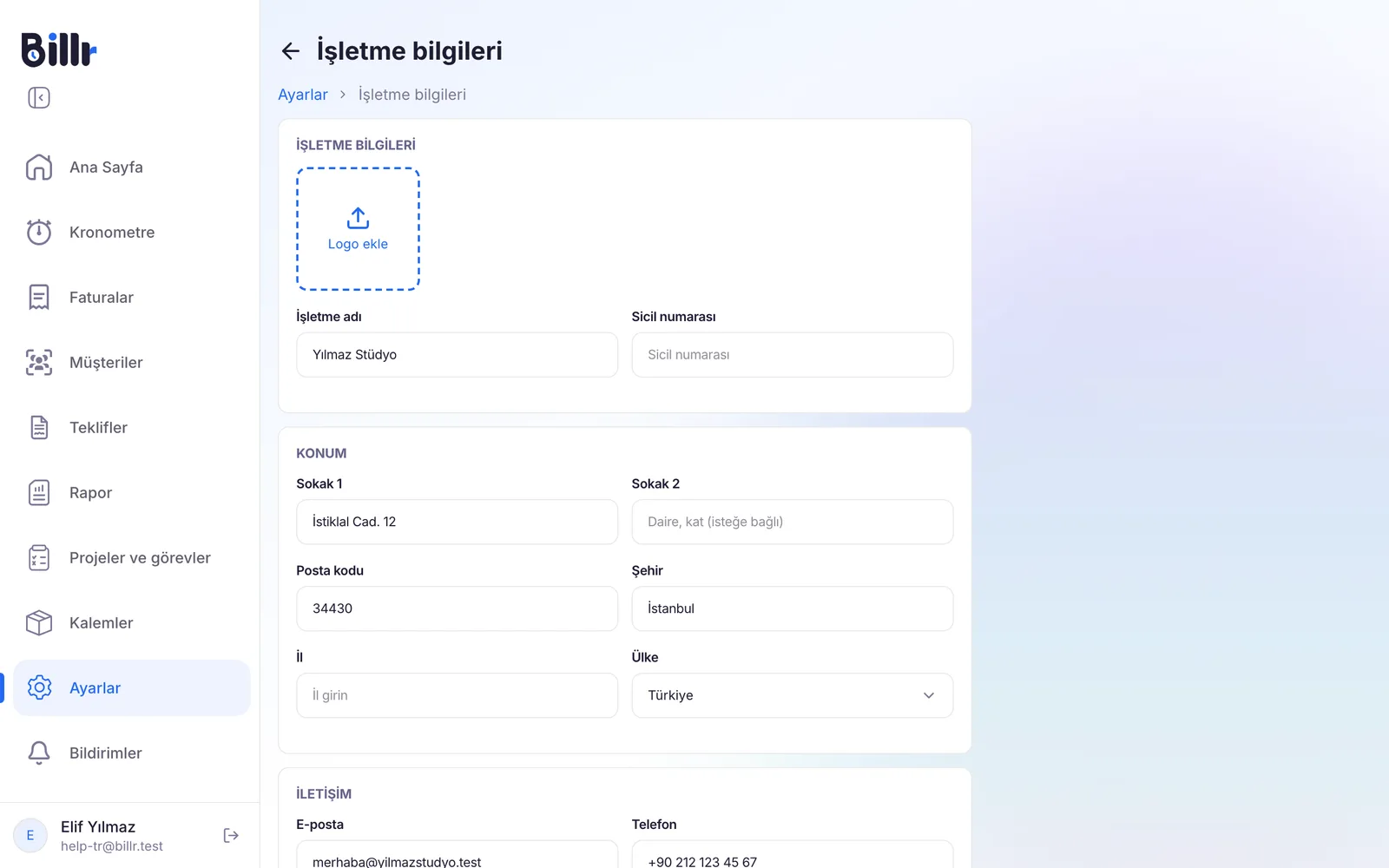The width and height of the screenshot is (1389, 868).
Task: Click the Logo ekle upload text
Action: (358, 244)
